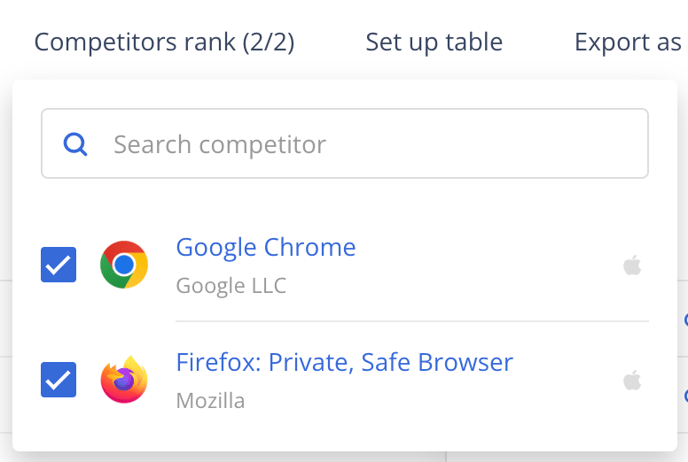The width and height of the screenshot is (688, 462).
Task: Select the Firefox competitor row
Action: click(x=345, y=380)
